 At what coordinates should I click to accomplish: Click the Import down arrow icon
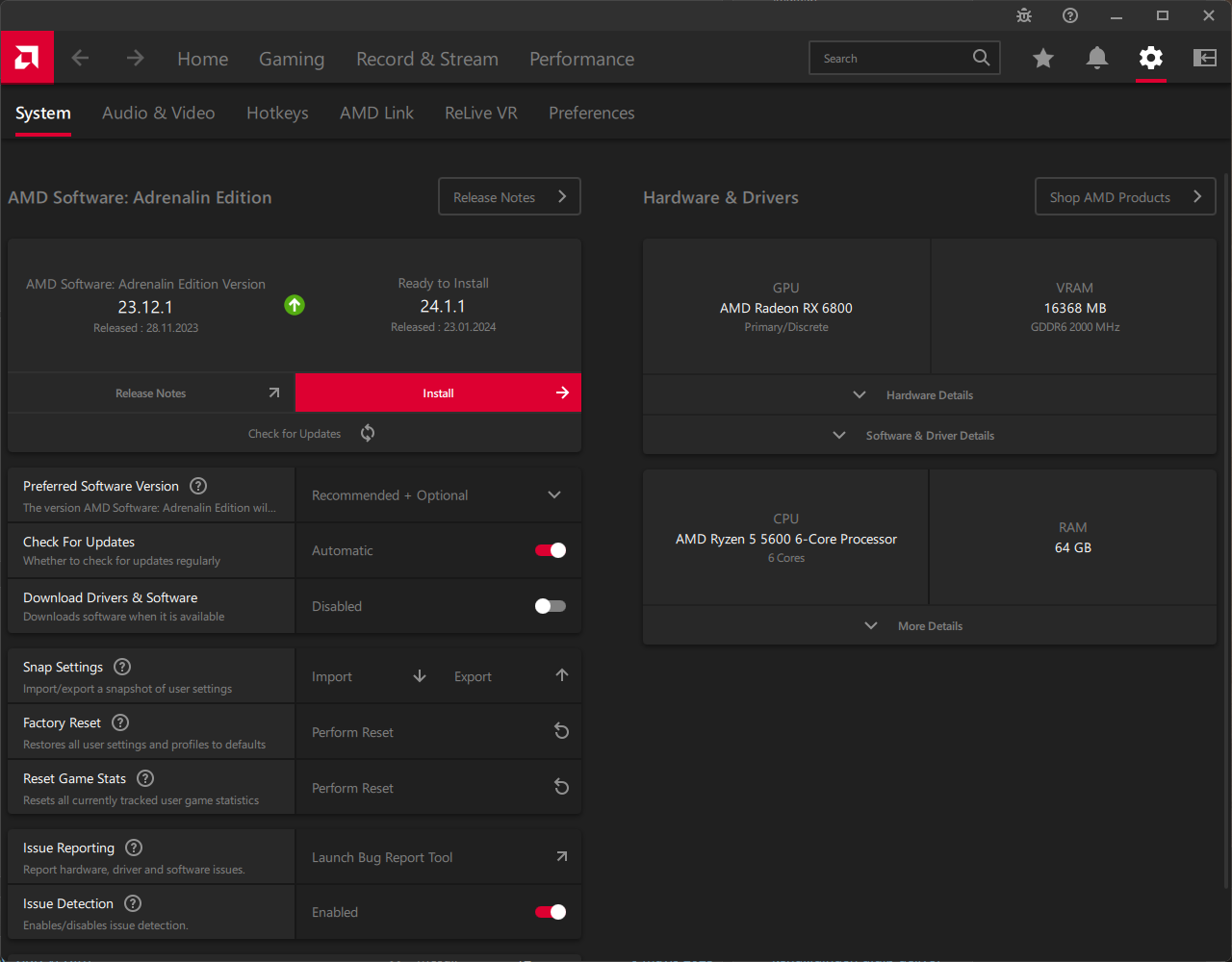coord(420,676)
